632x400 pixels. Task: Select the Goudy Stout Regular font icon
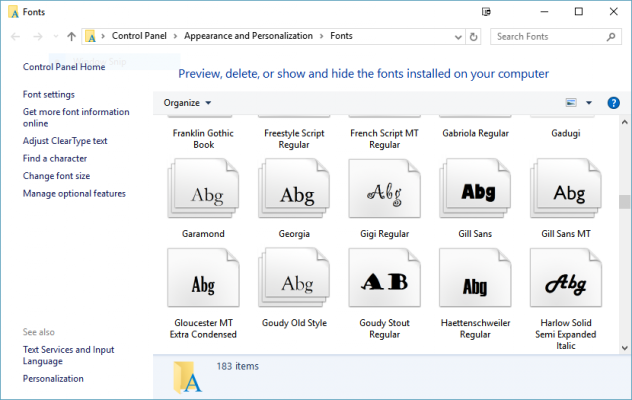pyautogui.click(x=385, y=278)
